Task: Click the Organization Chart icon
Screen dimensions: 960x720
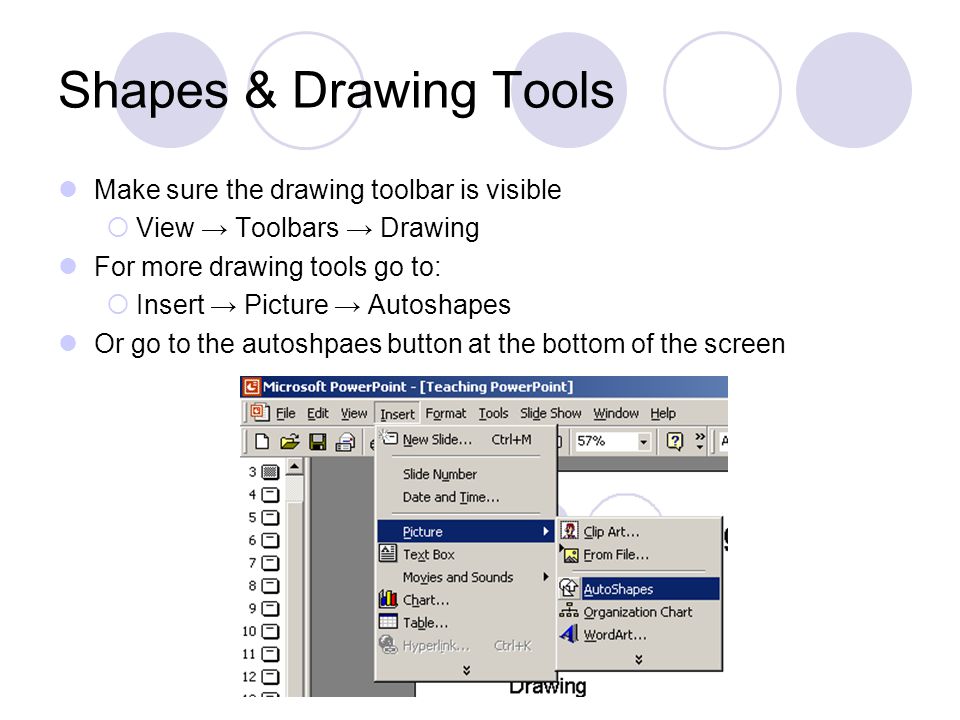Action: pos(569,611)
